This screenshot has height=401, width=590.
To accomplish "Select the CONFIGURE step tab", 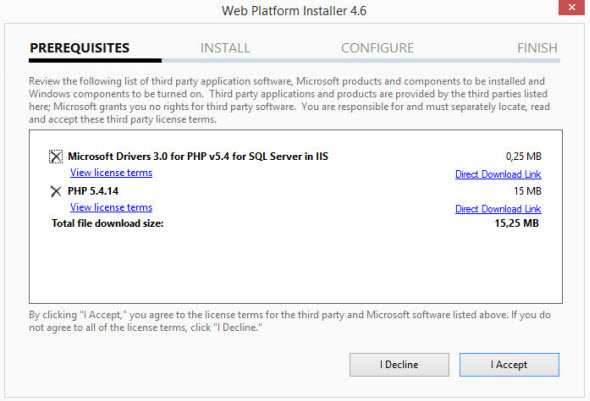I will [377, 48].
